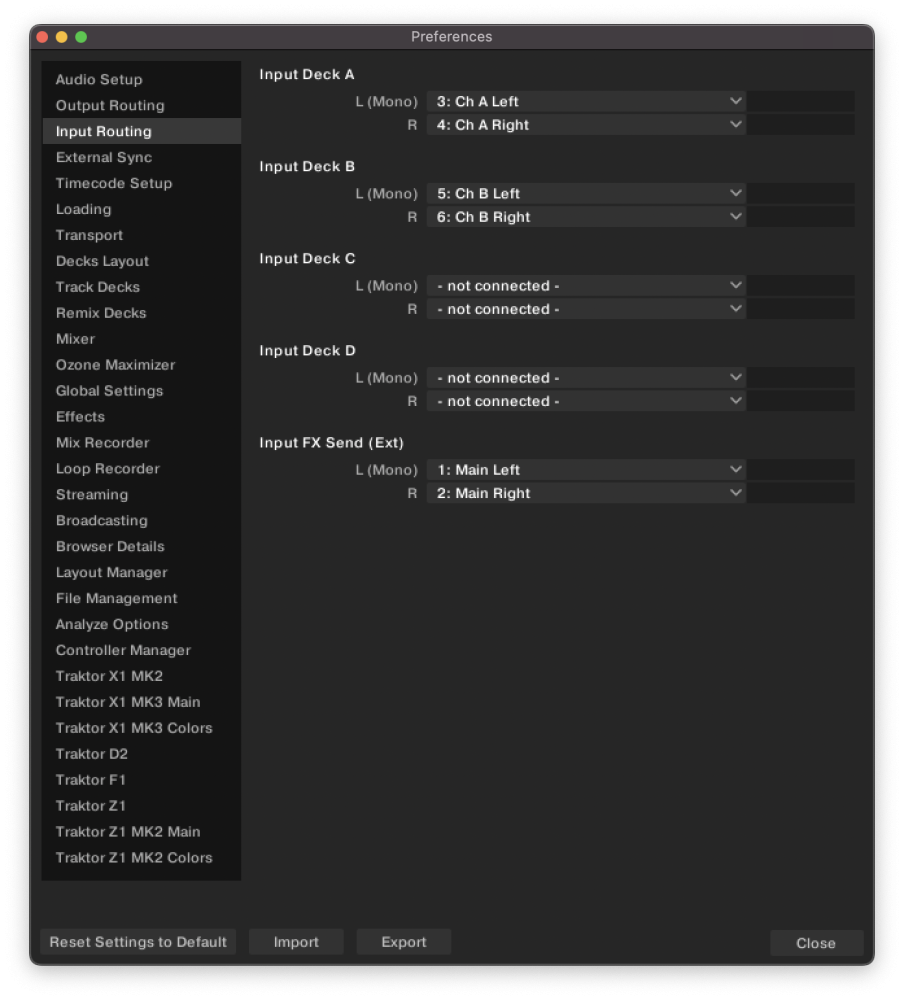904x1000 pixels.
Task: Open Input Deck D R channel dropdown
Action: (586, 401)
